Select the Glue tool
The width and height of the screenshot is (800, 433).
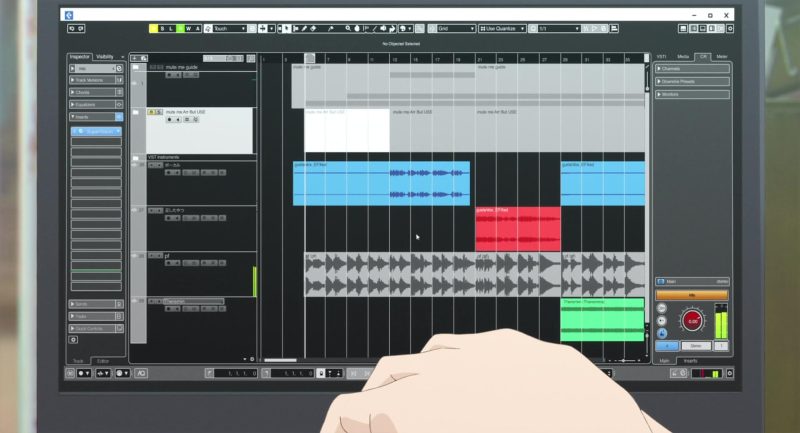pyautogui.click(x=330, y=29)
